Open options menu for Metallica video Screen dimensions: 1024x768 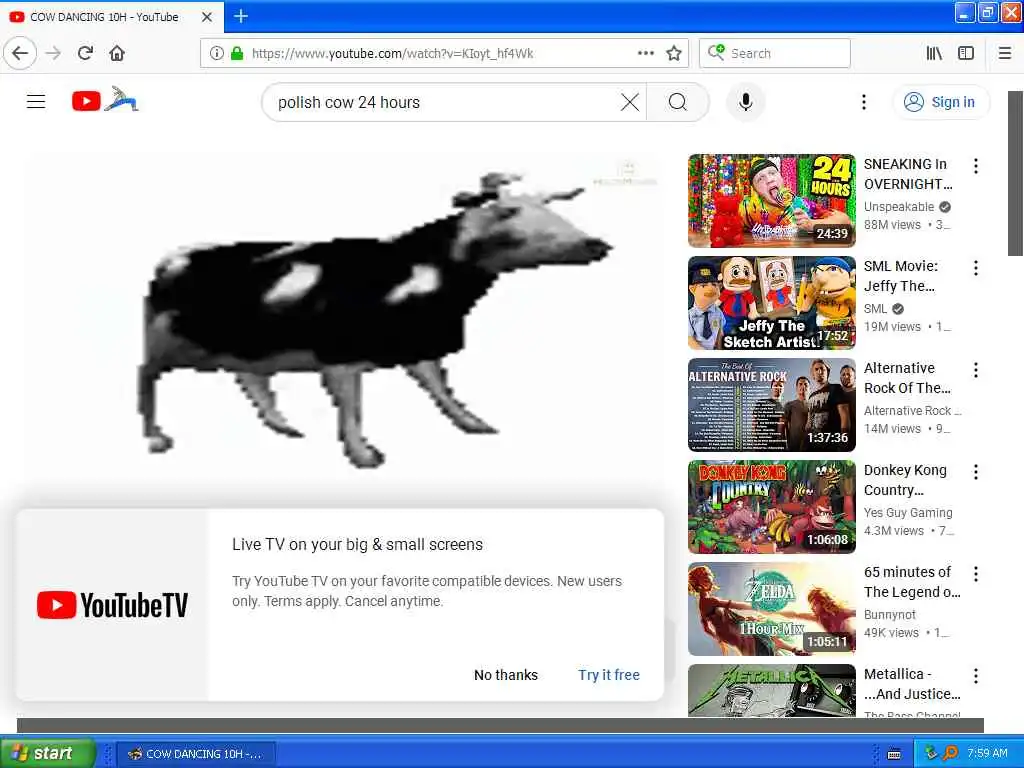[976, 676]
